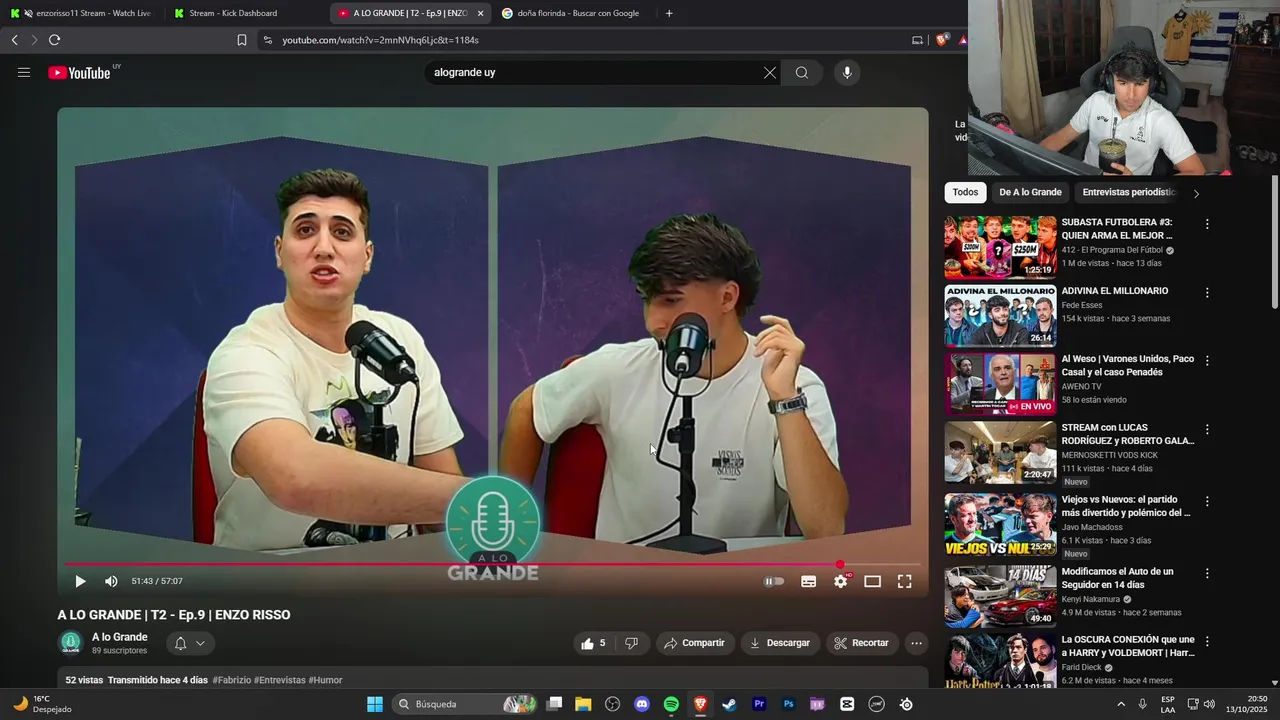Open File Explorer from the taskbar

pyautogui.click(x=583, y=704)
